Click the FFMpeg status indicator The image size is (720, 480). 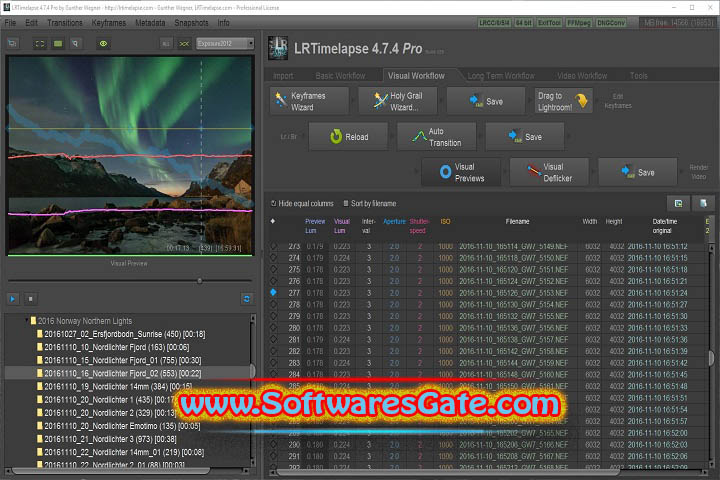click(x=579, y=23)
